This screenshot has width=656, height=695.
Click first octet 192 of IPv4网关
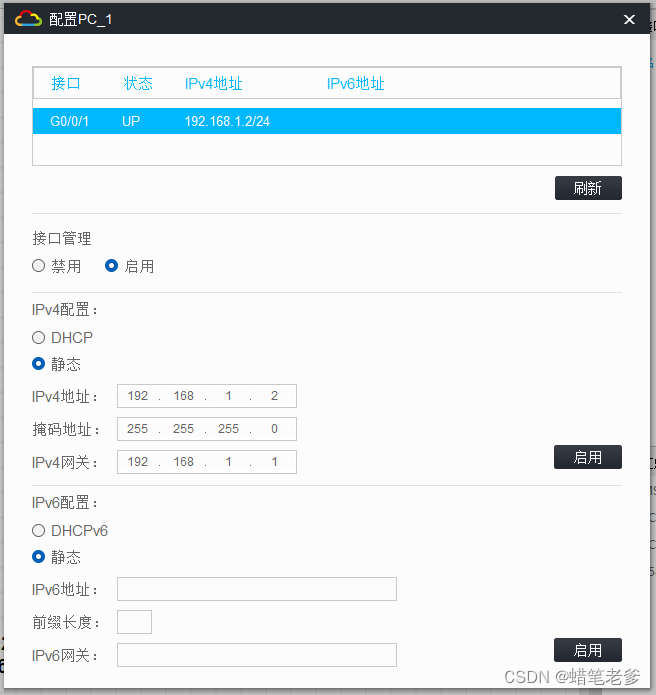coord(137,462)
